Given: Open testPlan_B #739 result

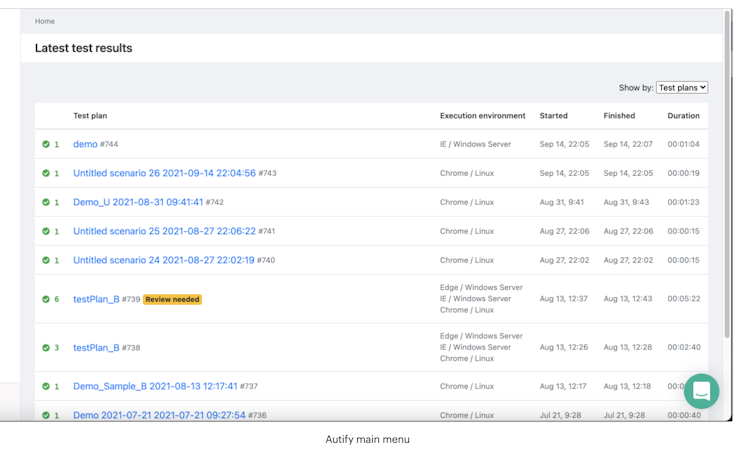Looking at the screenshot, I should pos(96,299).
